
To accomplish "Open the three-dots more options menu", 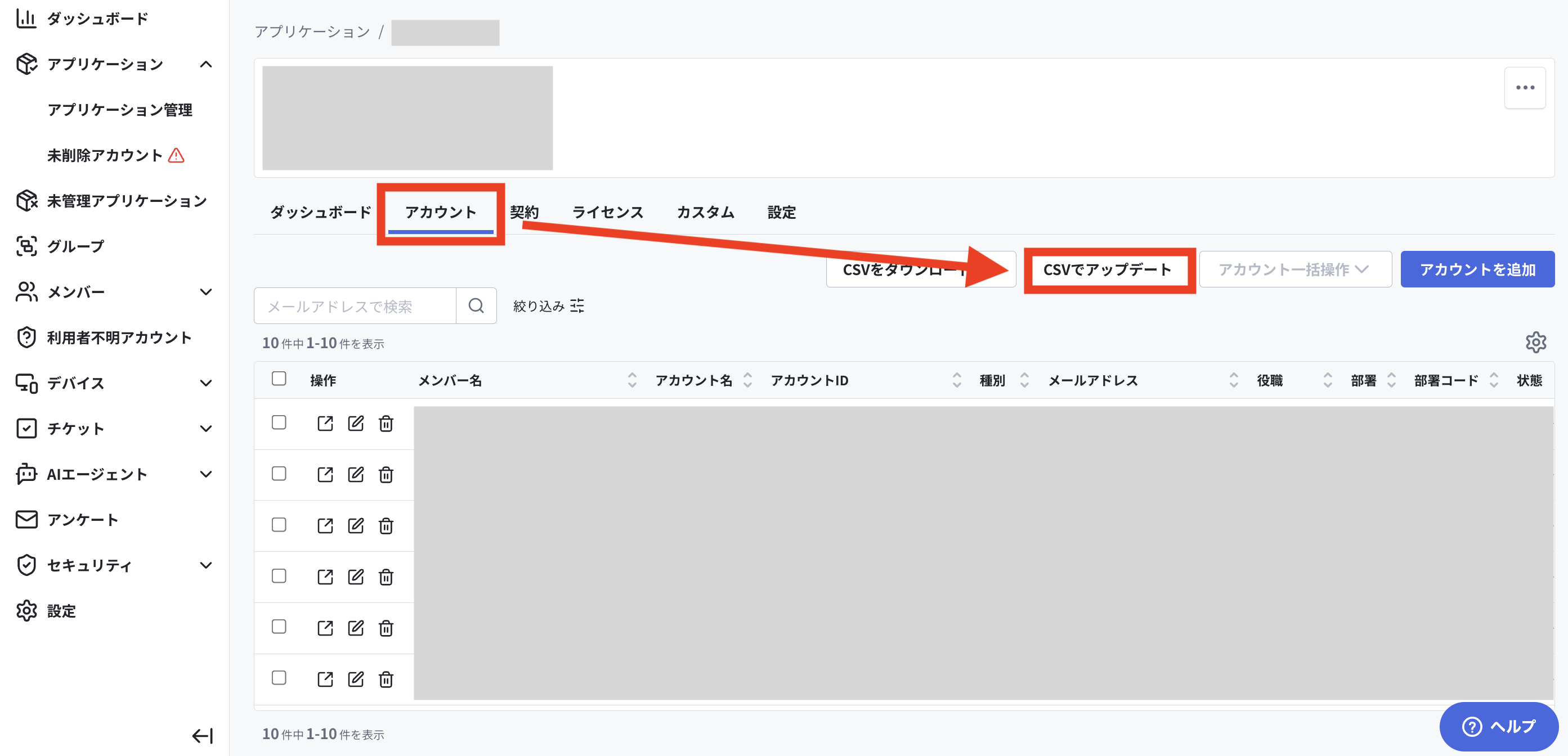I will (1525, 88).
